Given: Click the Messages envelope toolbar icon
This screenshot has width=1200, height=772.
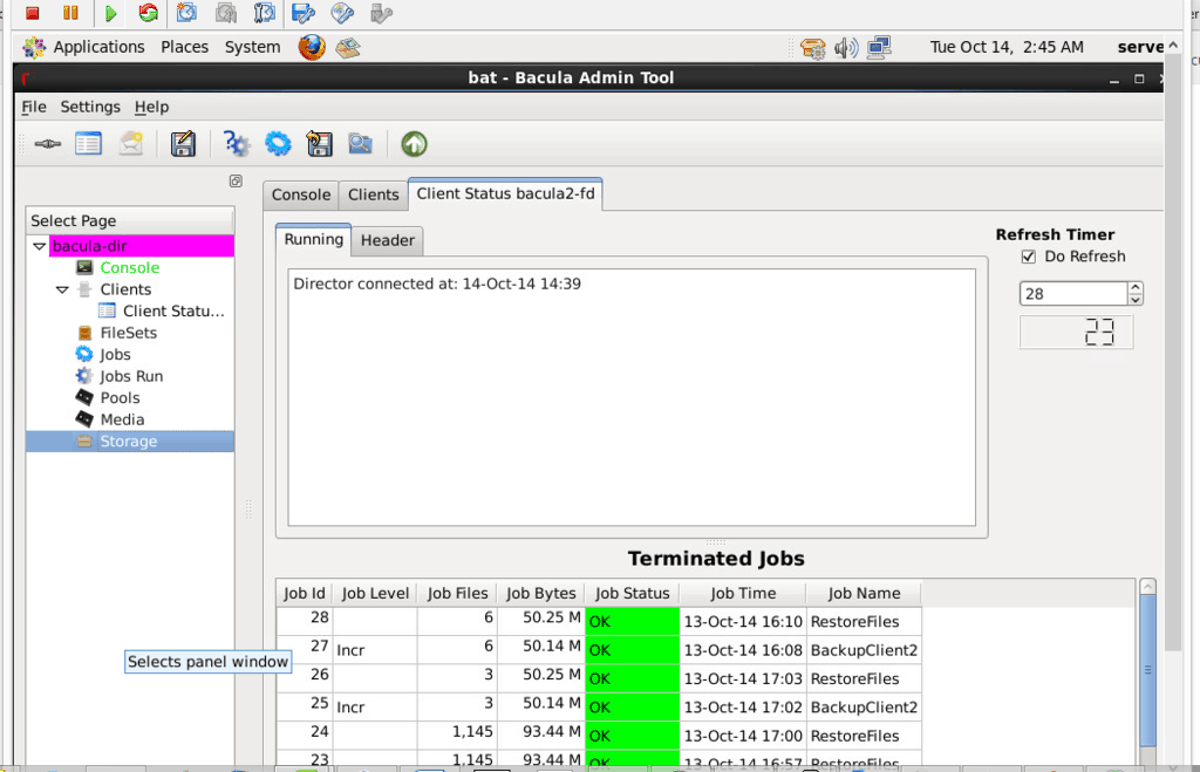Looking at the screenshot, I should (x=131, y=145).
